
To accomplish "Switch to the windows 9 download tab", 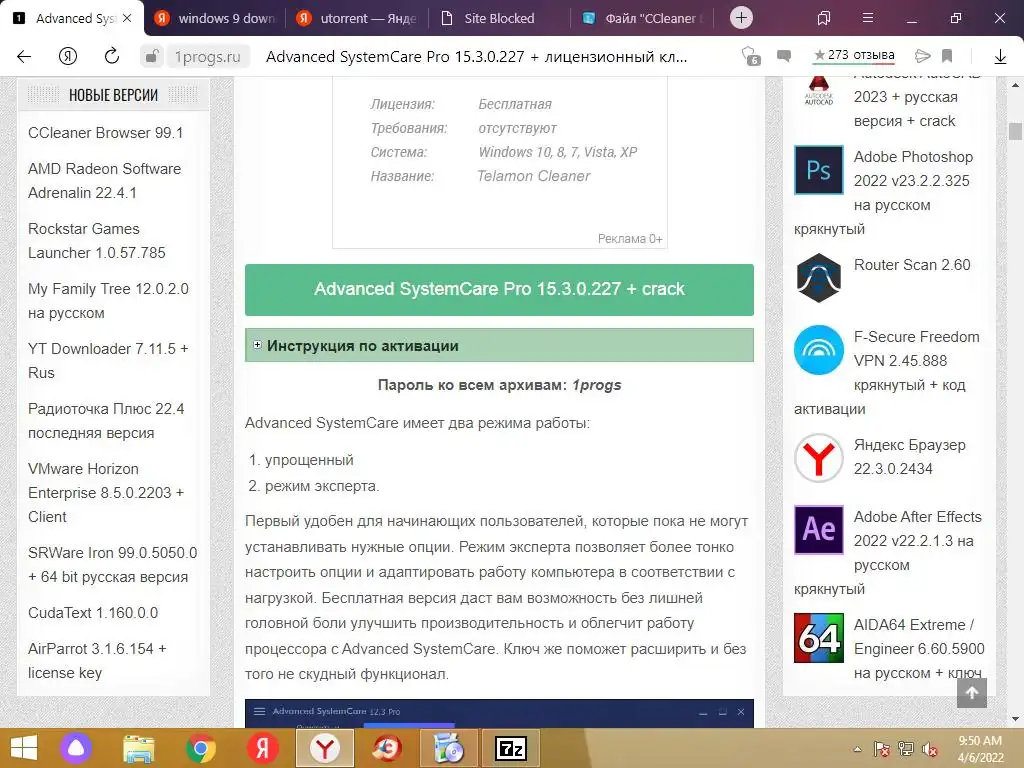I will [215, 18].
